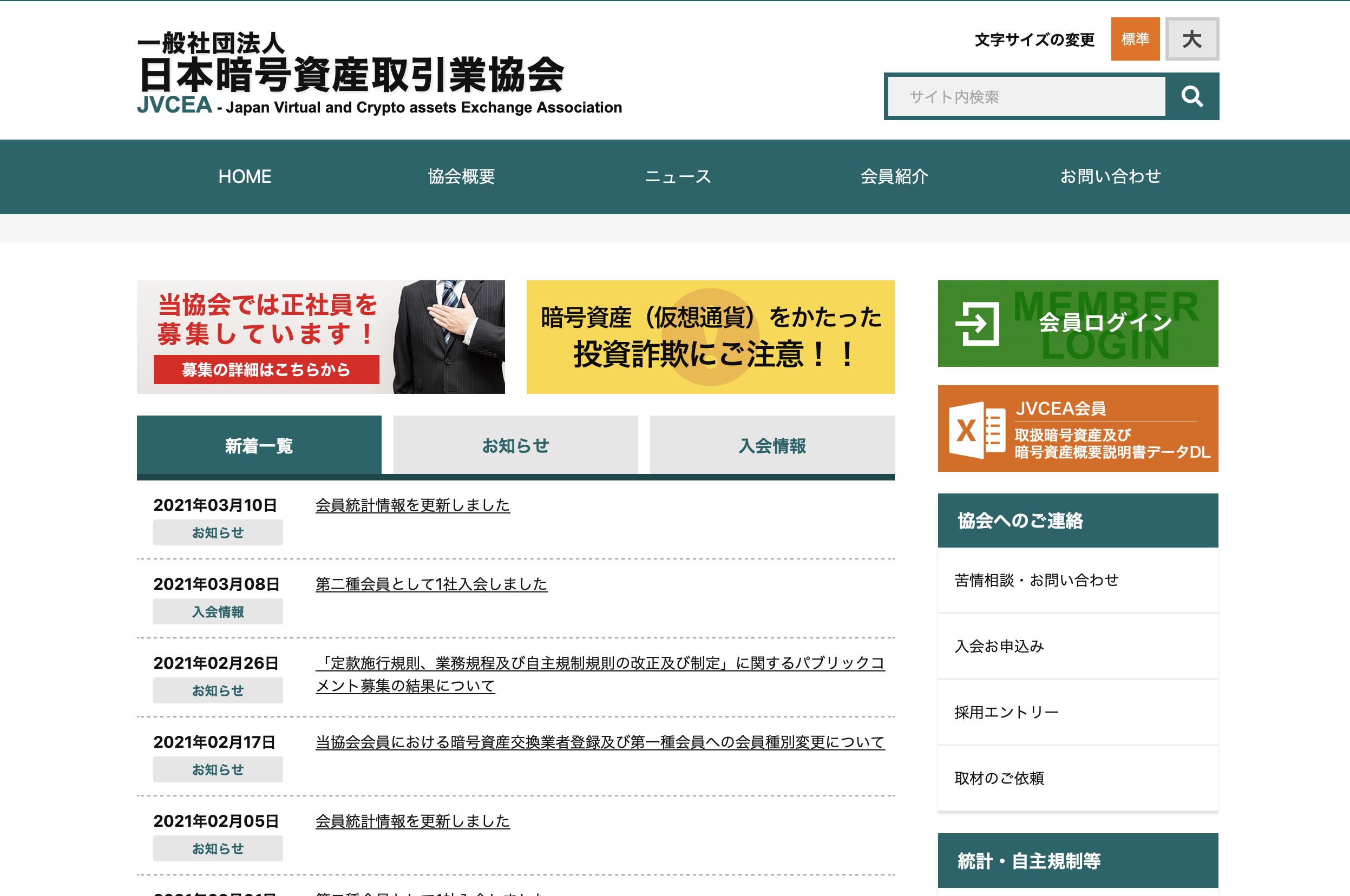Click 募集の詳細はこちらから red button

[x=266, y=370]
